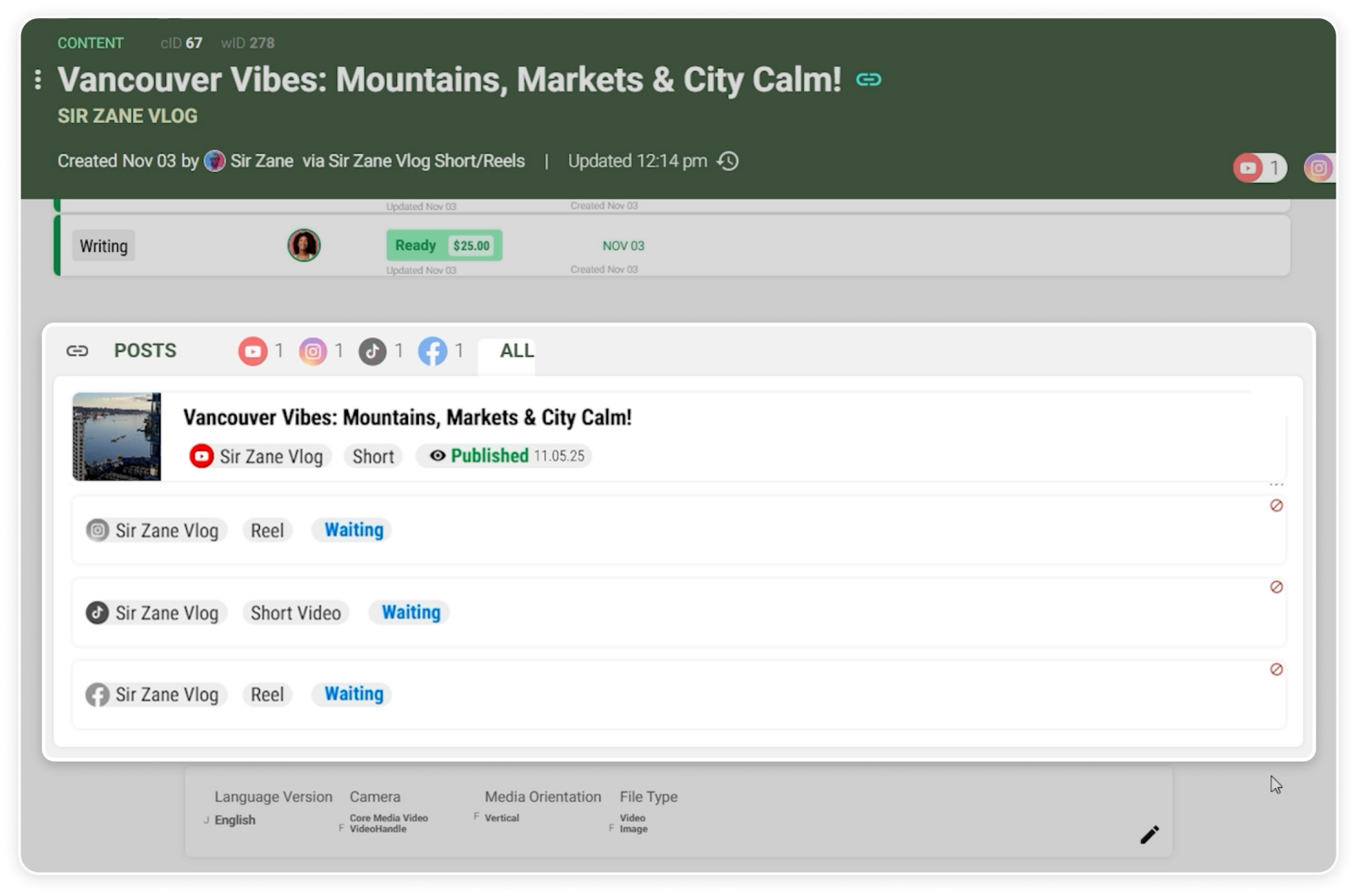Expand the Writing workflow stage
The width and height of the screenshot is (1357, 896).
pos(104,246)
